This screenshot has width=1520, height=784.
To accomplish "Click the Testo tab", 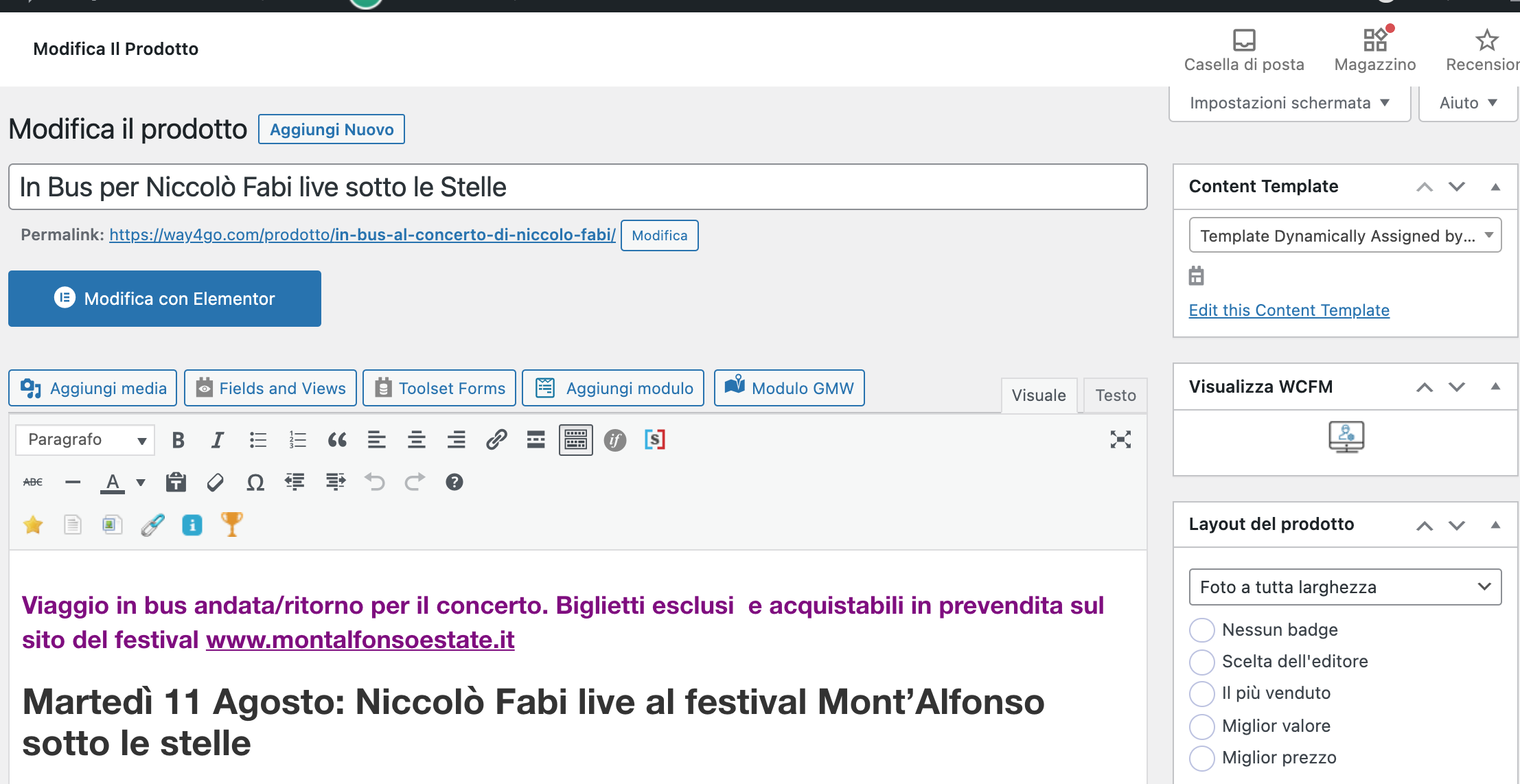I will point(1116,395).
